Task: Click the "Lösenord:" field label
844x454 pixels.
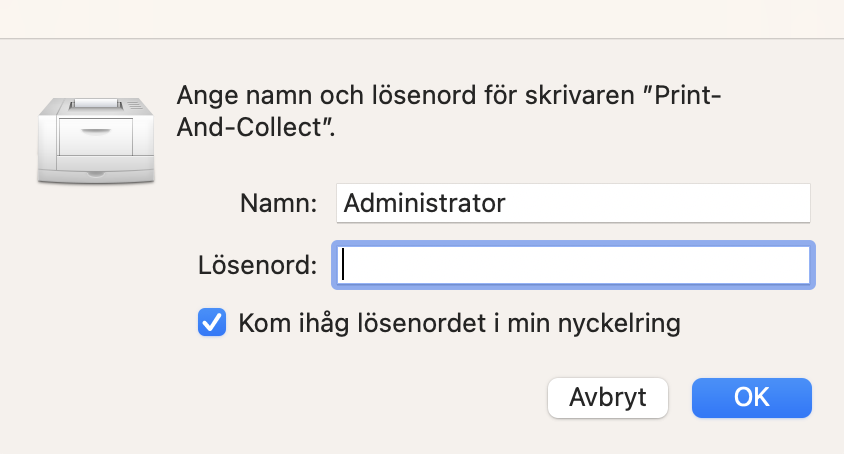Action: pyautogui.click(x=257, y=265)
